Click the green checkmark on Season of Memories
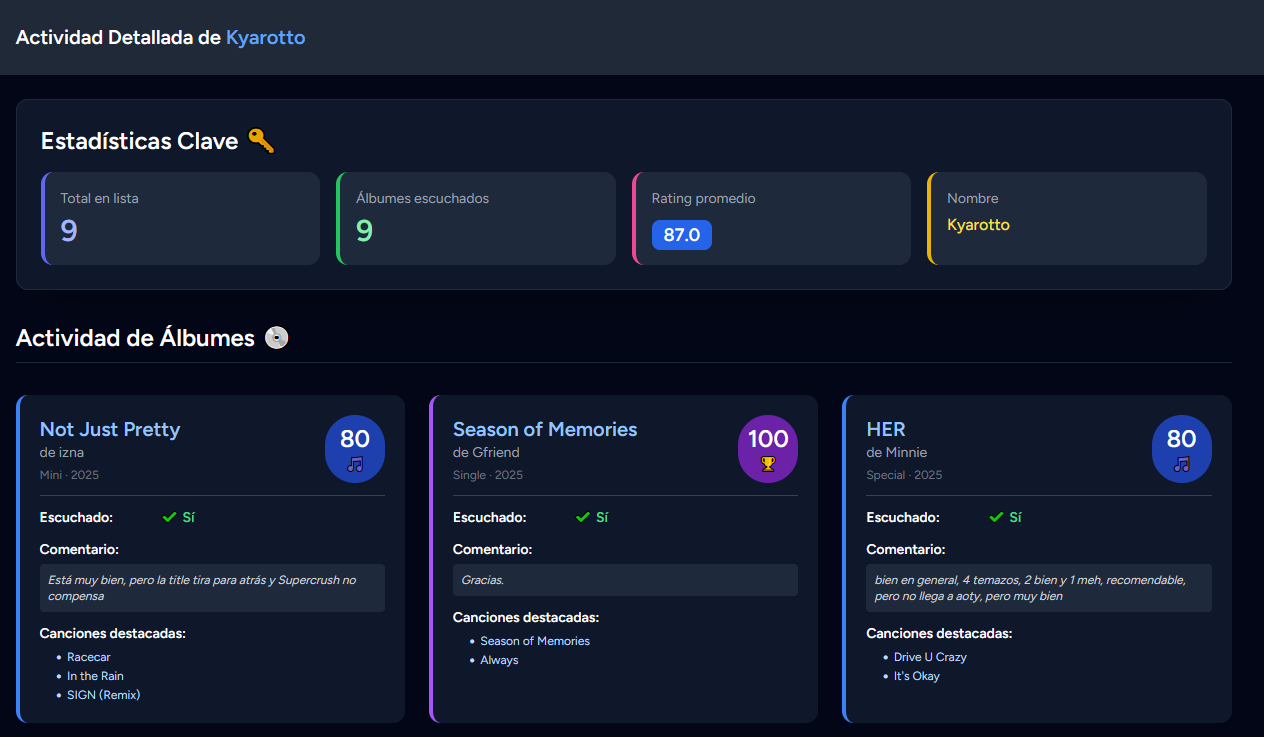This screenshot has height=737, width=1264. click(x=583, y=517)
